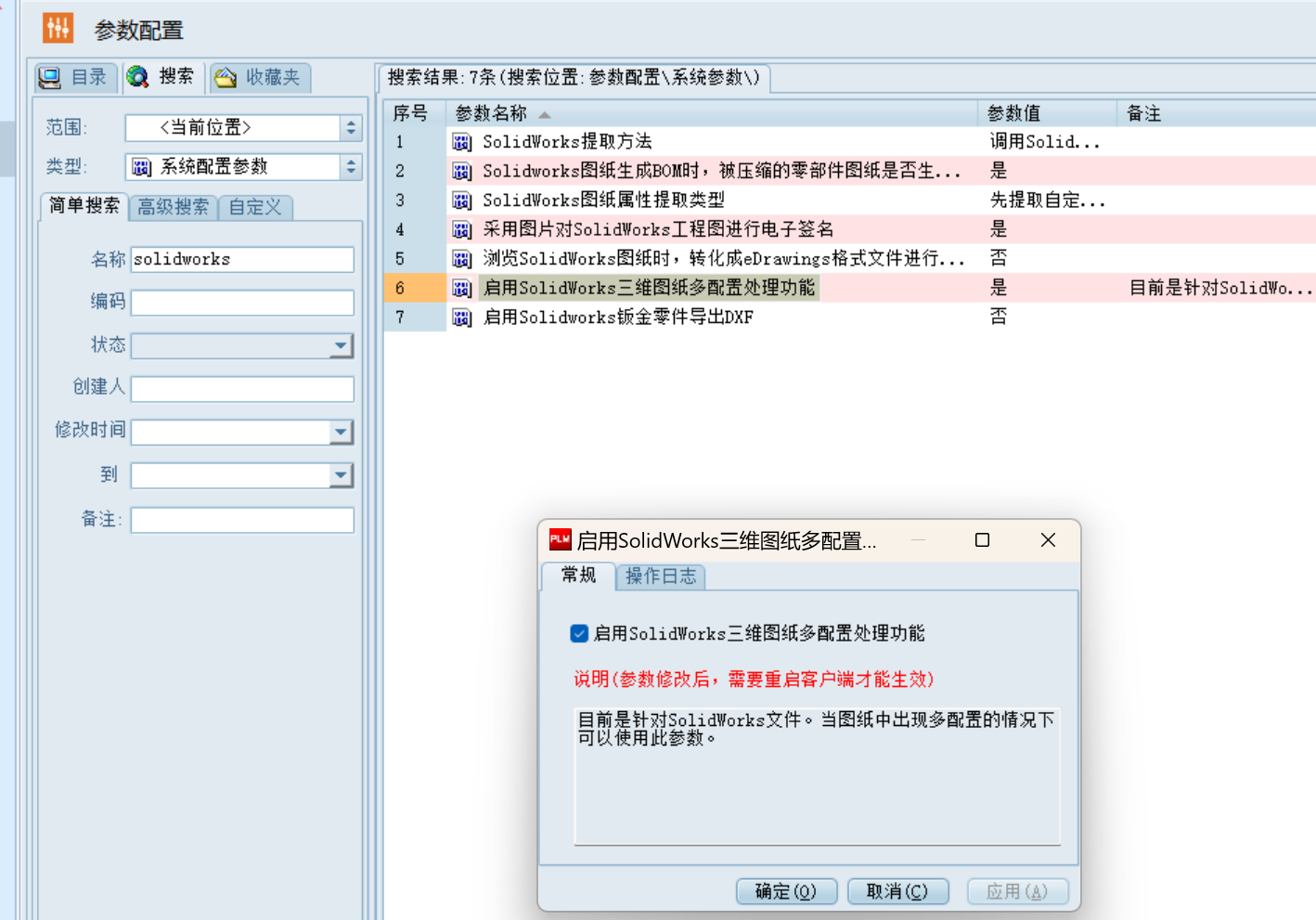Toggle 启用SolidWorks三维图纸多配置处理功能 checkbox in dialog
This screenshot has width=1316, height=920.
pos(579,633)
